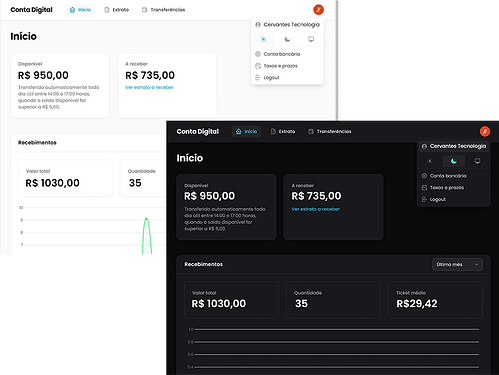
Task: Click quantity 35 in light window
Action: tap(135, 183)
